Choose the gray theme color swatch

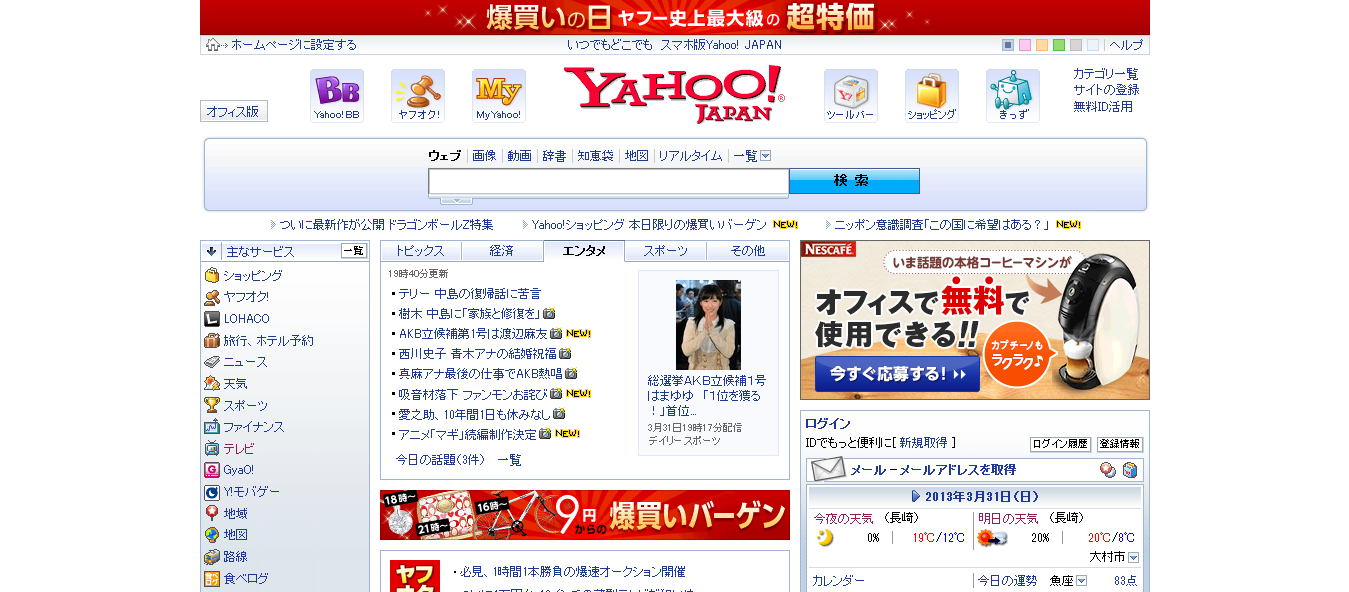coord(1076,45)
